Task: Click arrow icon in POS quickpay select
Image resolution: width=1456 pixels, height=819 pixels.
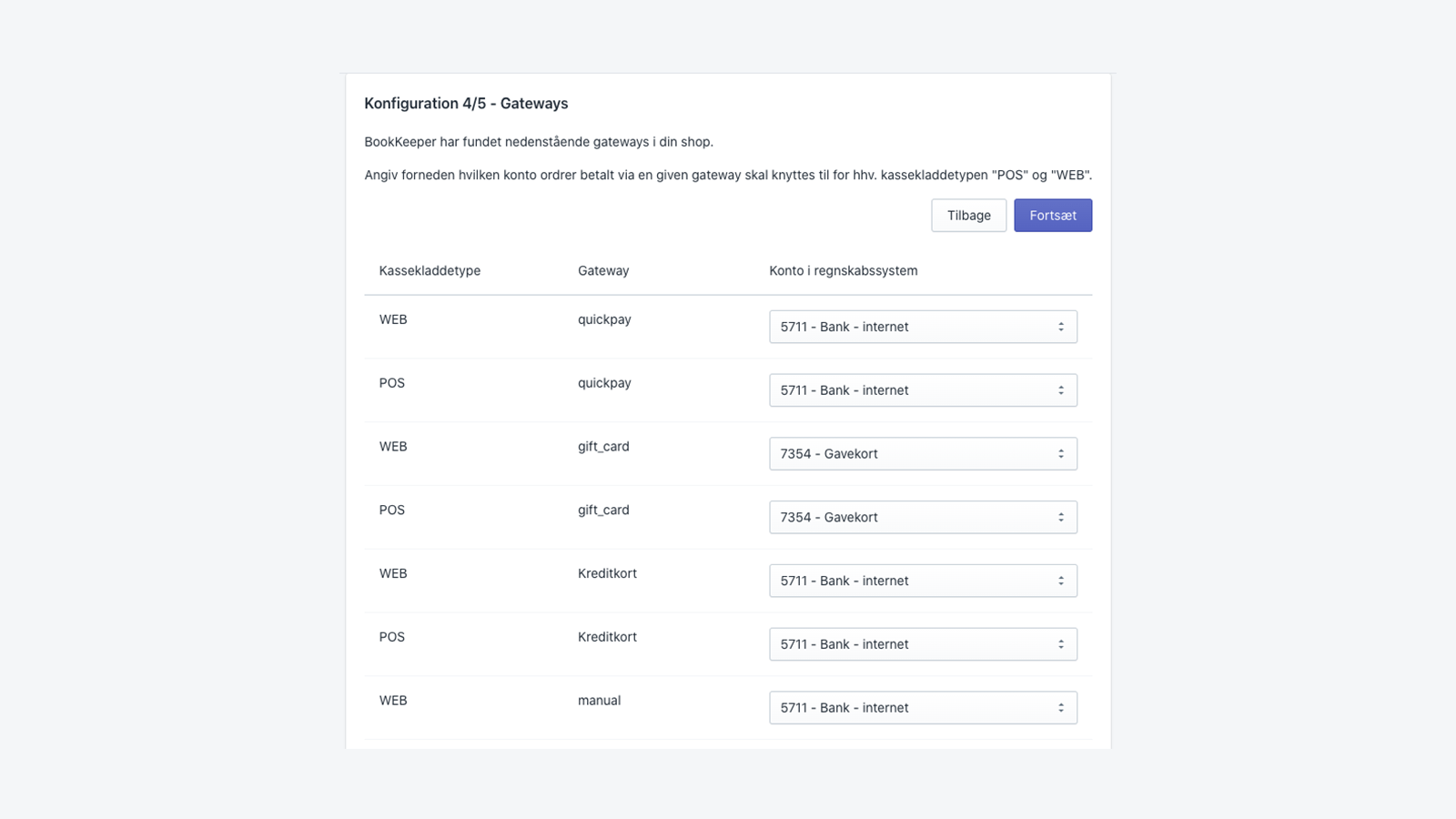Action: (x=1061, y=390)
